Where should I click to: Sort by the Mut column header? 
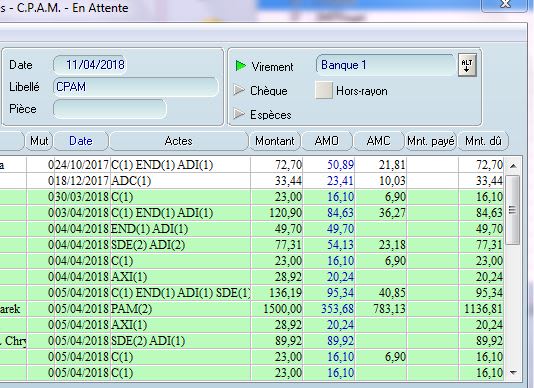[39, 141]
